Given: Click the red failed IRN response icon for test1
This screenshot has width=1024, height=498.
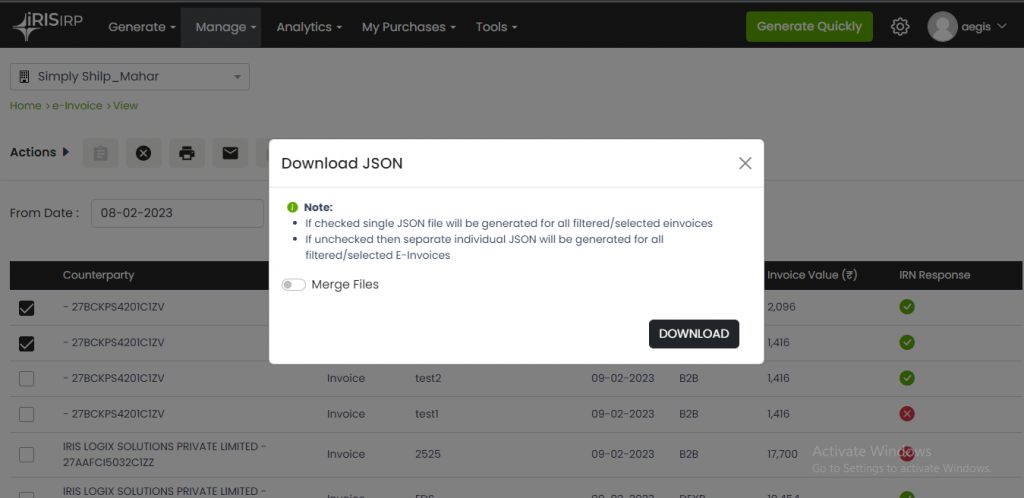Looking at the screenshot, I should (x=907, y=414).
